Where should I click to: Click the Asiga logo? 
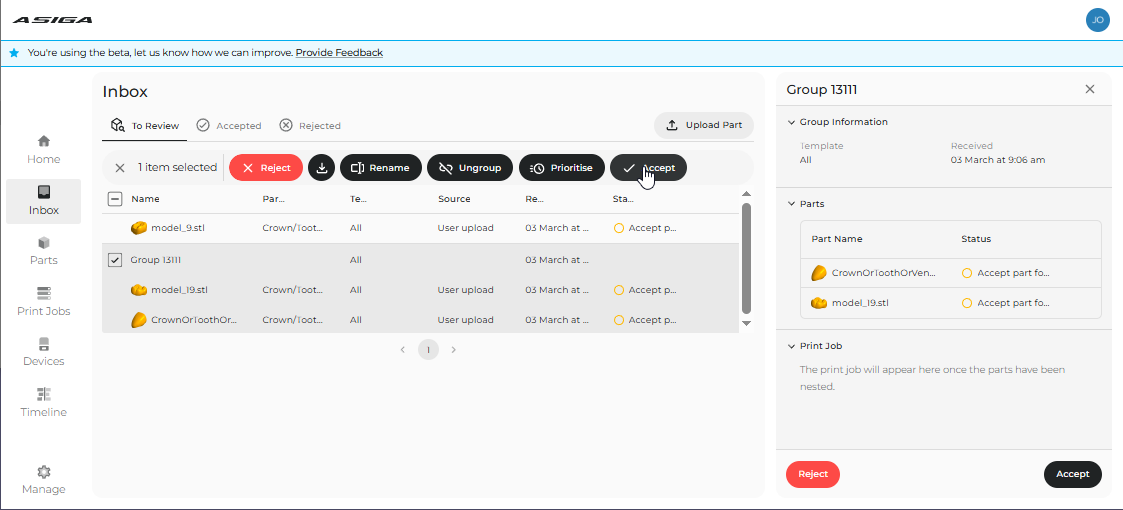(52, 20)
